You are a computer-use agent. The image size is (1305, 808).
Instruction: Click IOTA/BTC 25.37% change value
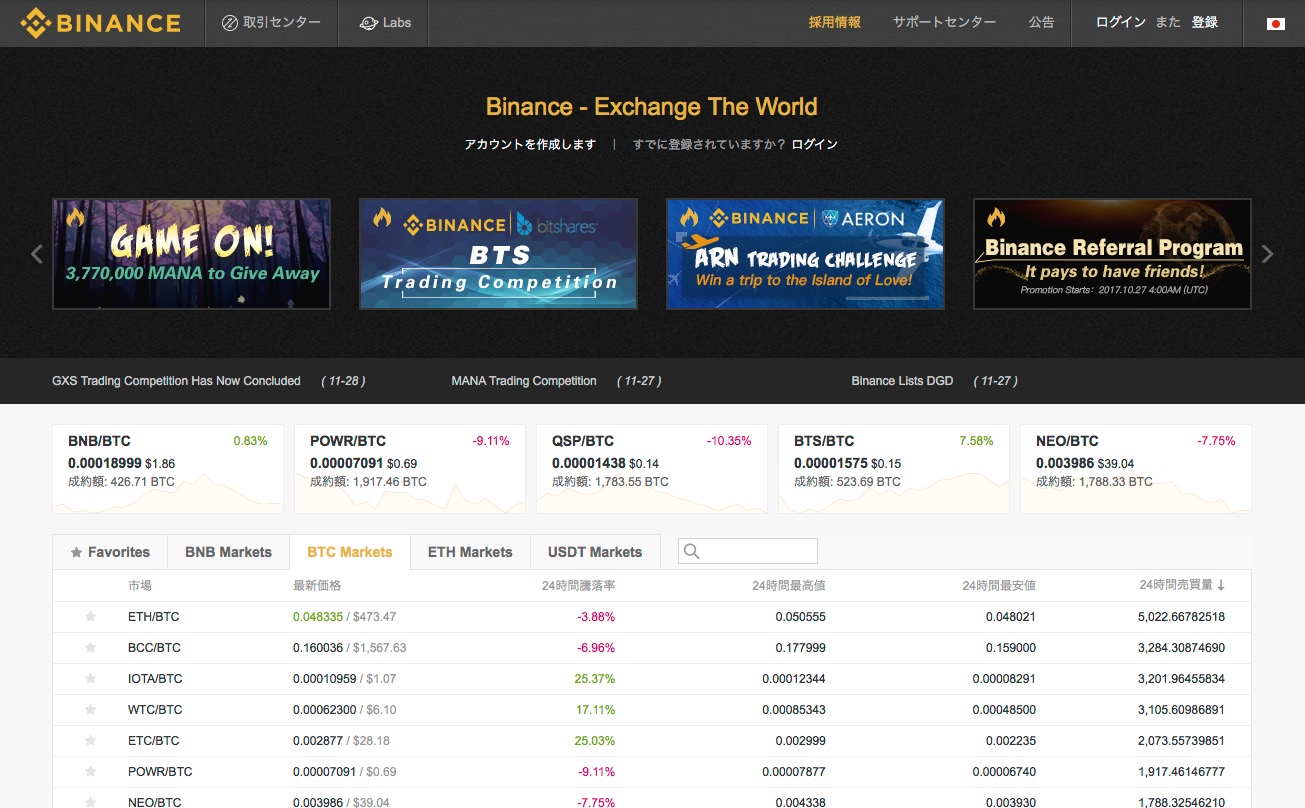(x=594, y=679)
